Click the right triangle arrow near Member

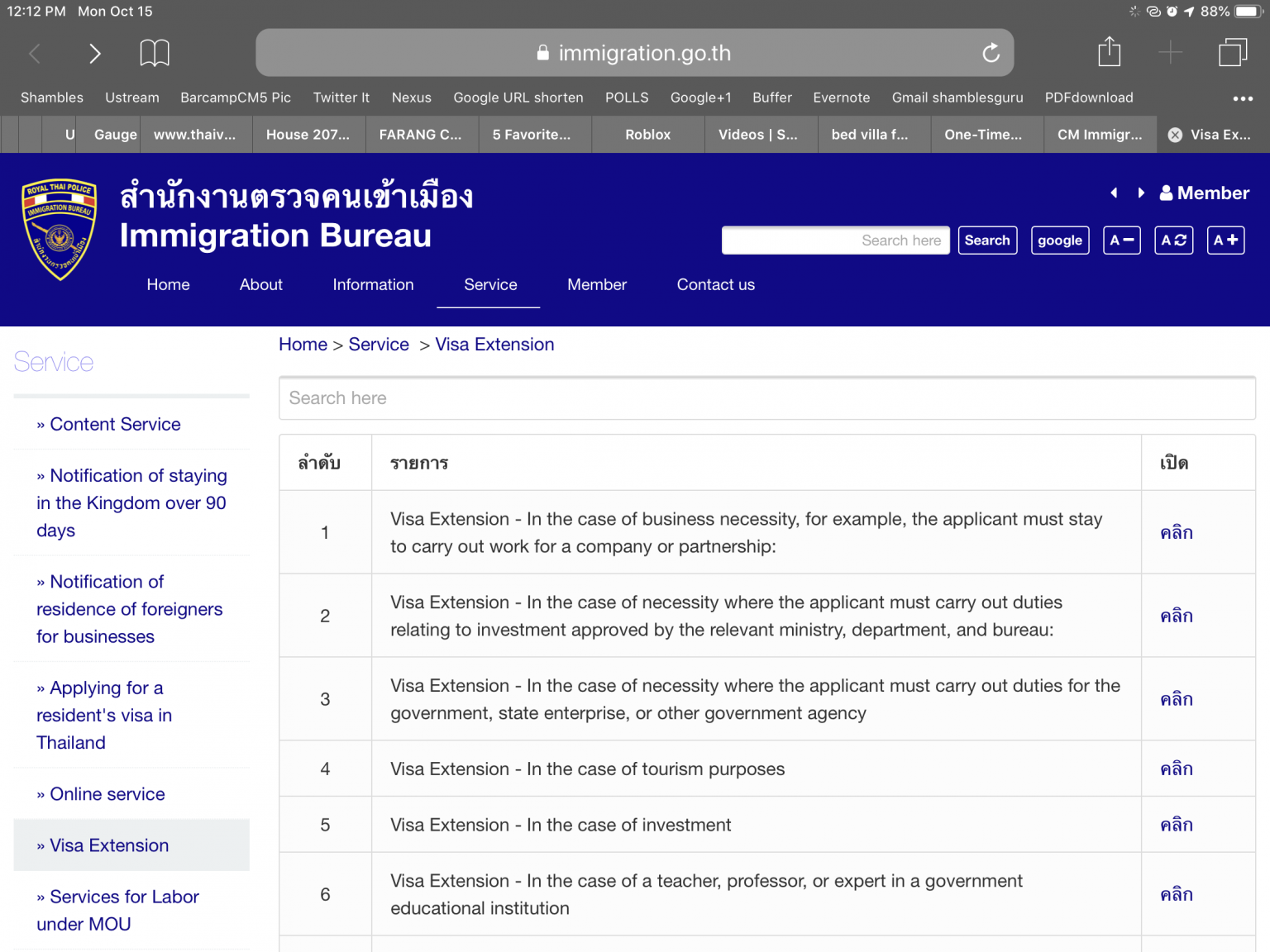[1141, 193]
